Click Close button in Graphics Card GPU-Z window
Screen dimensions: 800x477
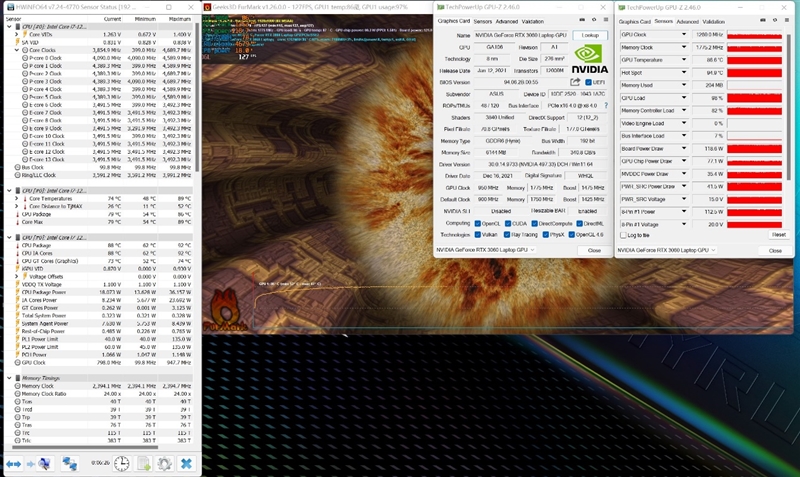tap(594, 250)
